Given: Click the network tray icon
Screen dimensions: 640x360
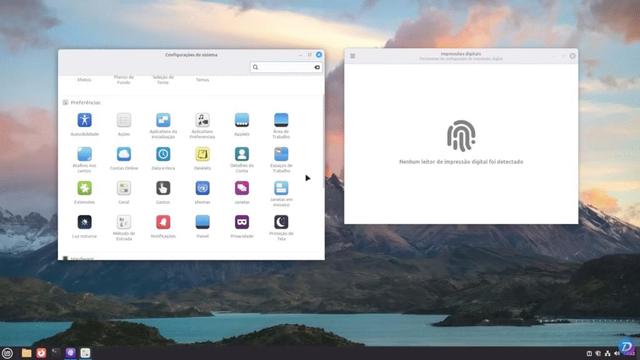Looking at the screenshot, I should point(607,353).
